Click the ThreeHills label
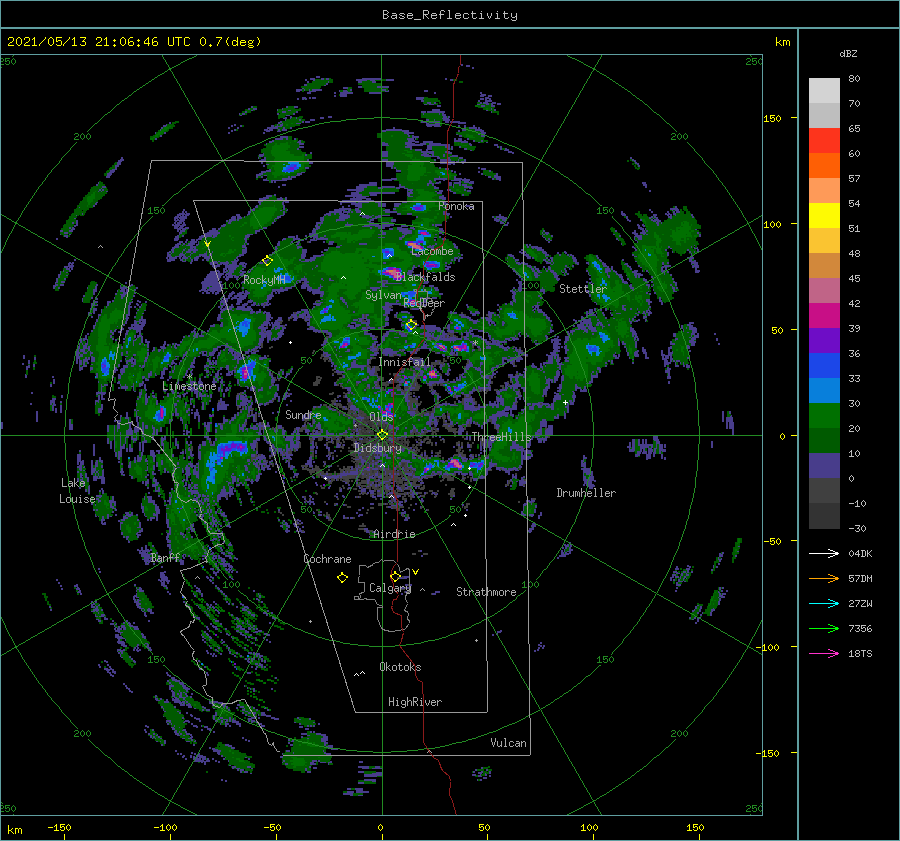Image resolution: width=900 pixels, height=841 pixels. coord(502,437)
